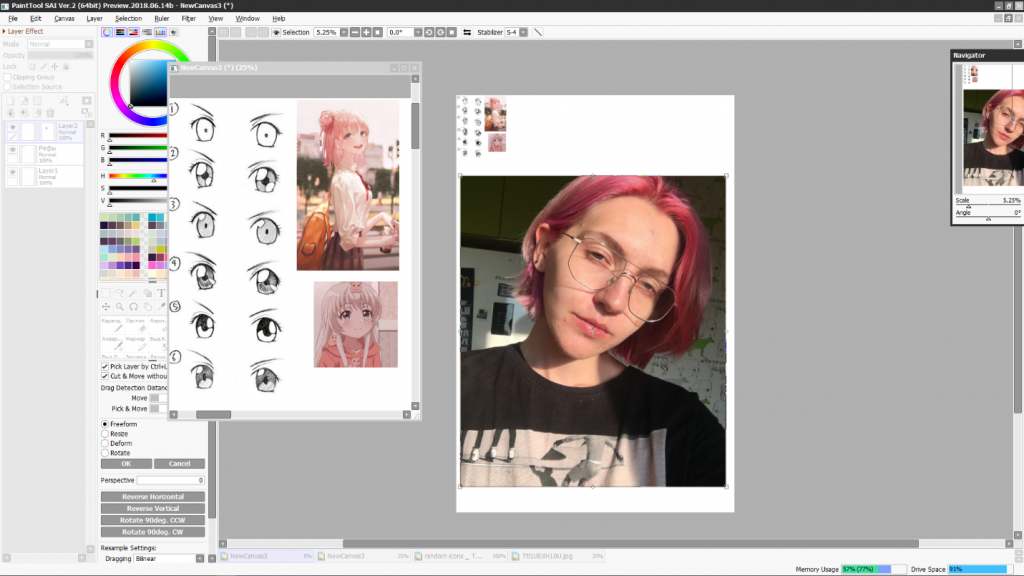Select the magic wand tool
This screenshot has width=1024, height=576.
click(133, 293)
